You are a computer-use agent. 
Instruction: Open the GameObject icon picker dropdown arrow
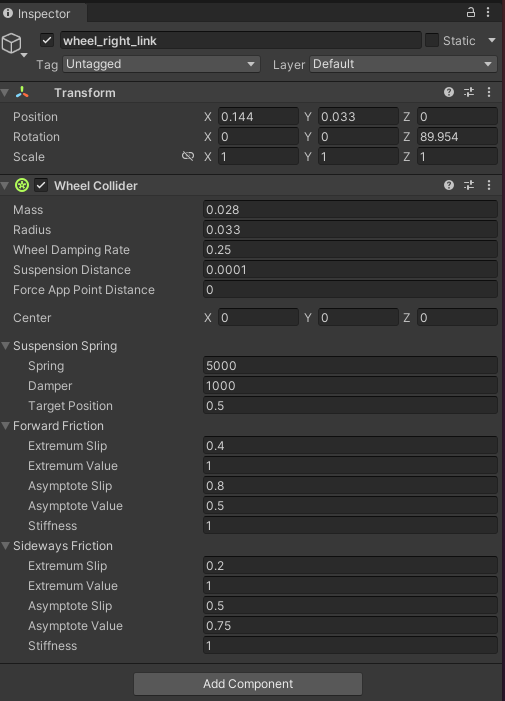pyautogui.click(x=24, y=55)
